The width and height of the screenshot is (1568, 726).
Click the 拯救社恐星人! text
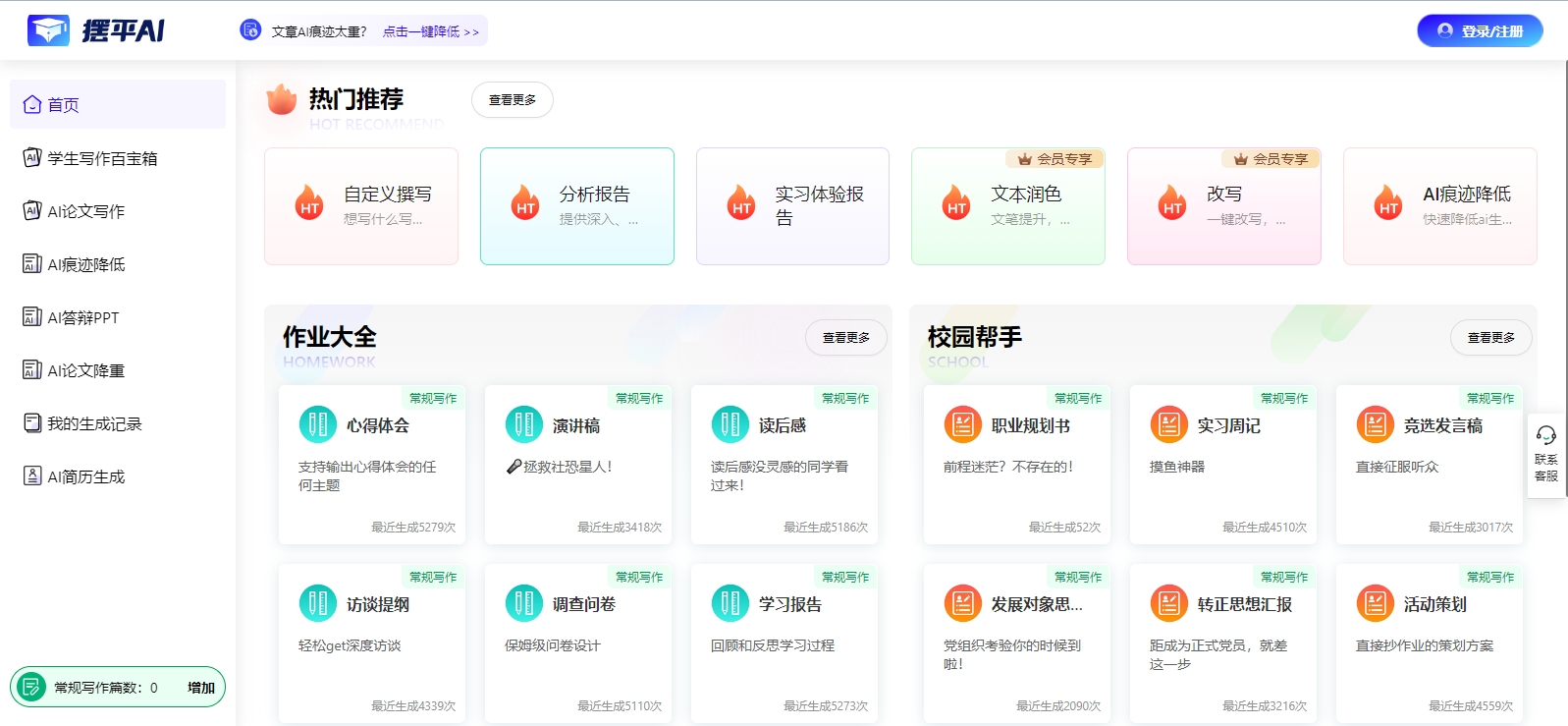(x=568, y=467)
